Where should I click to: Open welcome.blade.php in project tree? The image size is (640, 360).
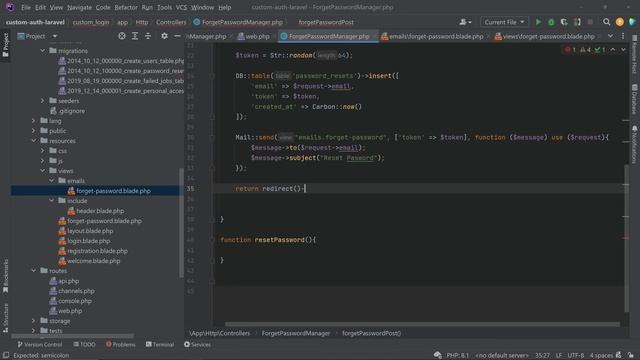point(89,261)
